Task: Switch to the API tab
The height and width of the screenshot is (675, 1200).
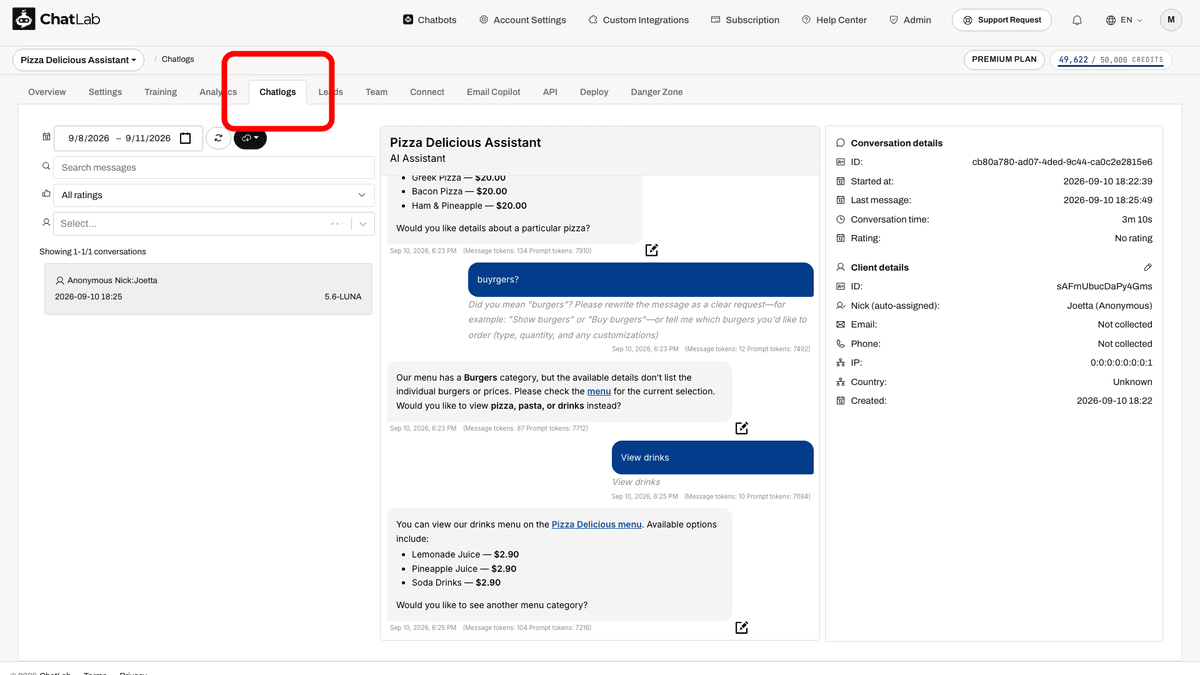Action: click(x=550, y=92)
